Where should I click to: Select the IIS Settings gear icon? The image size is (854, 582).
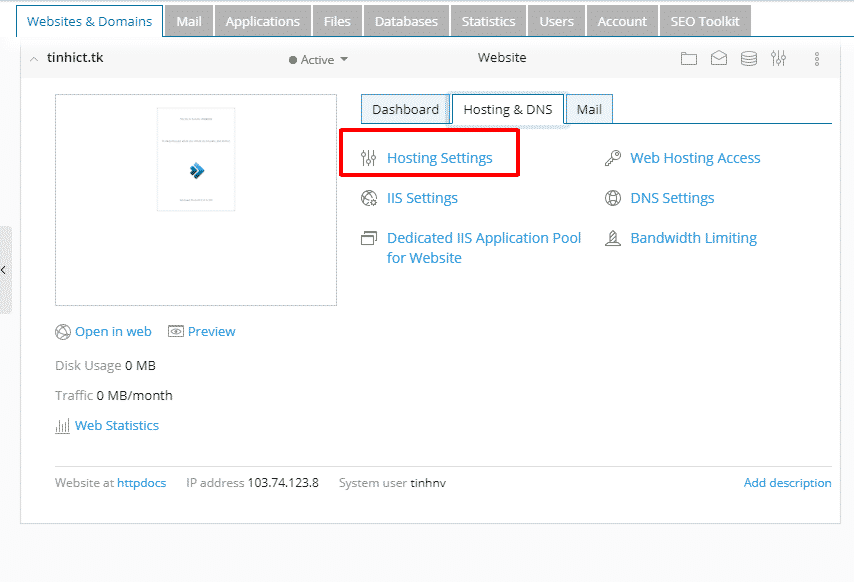(368, 198)
